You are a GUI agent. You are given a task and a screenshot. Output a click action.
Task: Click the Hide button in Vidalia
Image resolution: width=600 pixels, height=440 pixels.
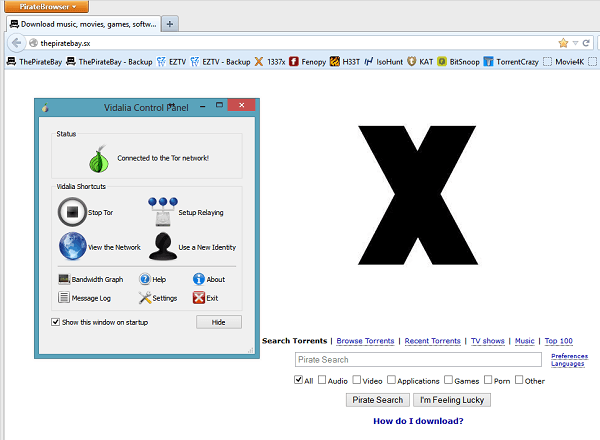click(x=219, y=322)
